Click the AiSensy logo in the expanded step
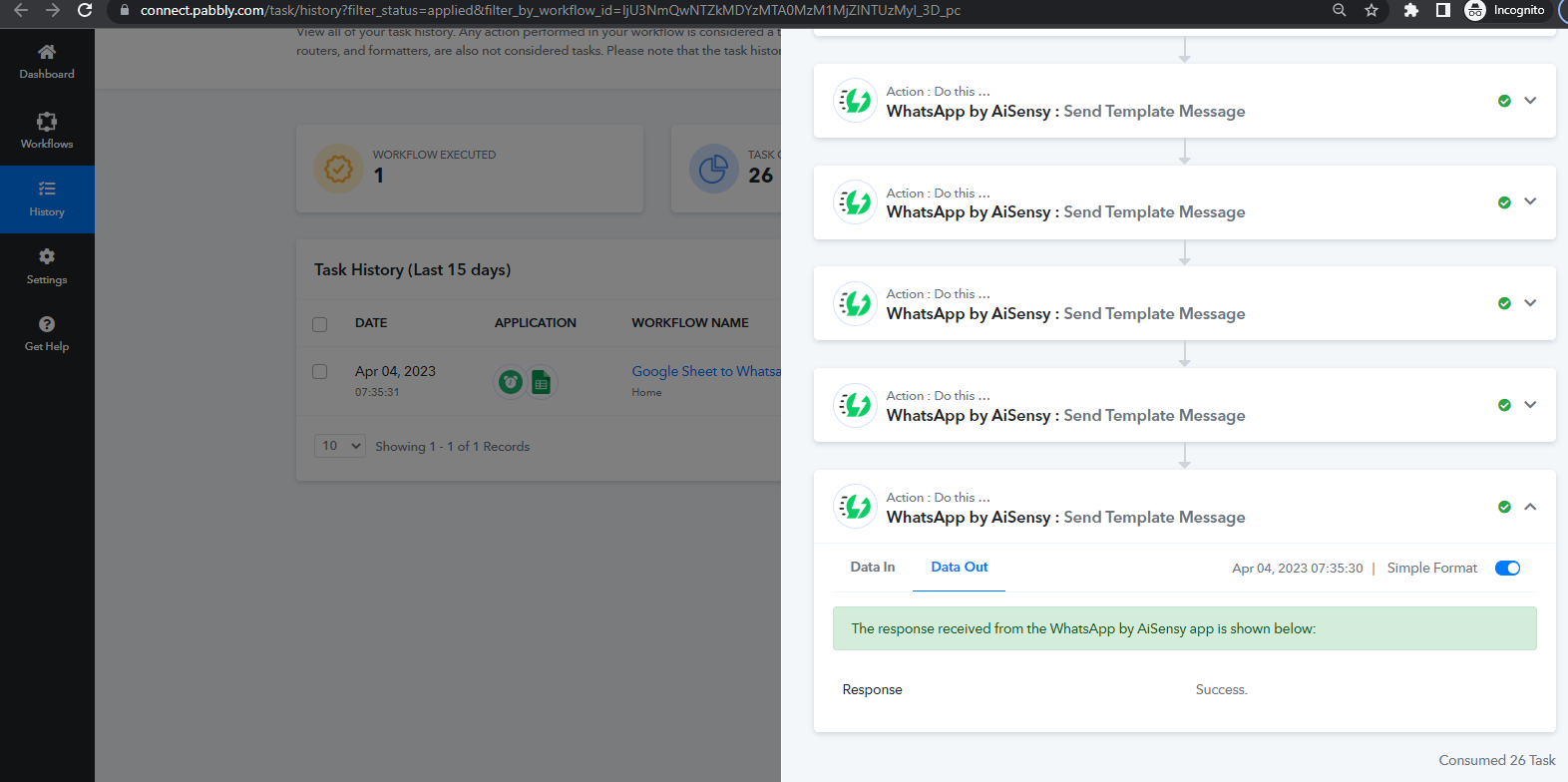1568x782 pixels. pyautogui.click(x=855, y=507)
